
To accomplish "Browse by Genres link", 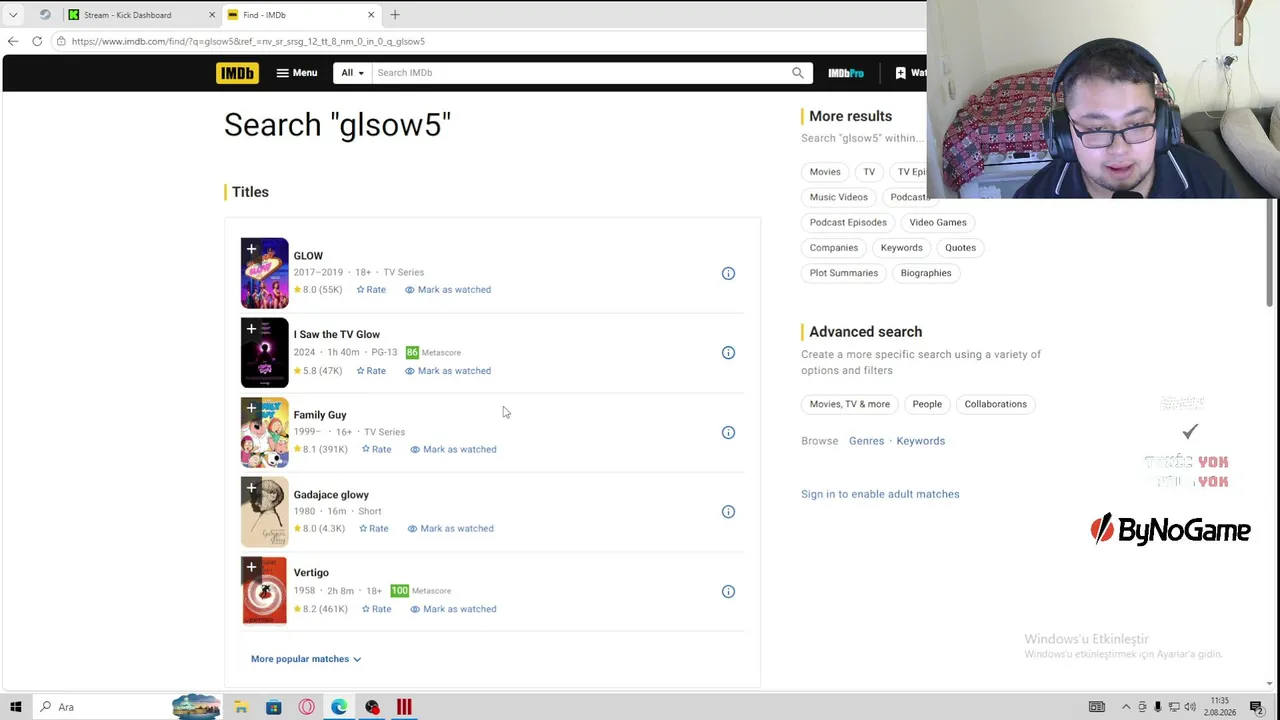I will [x=867, y=441].
